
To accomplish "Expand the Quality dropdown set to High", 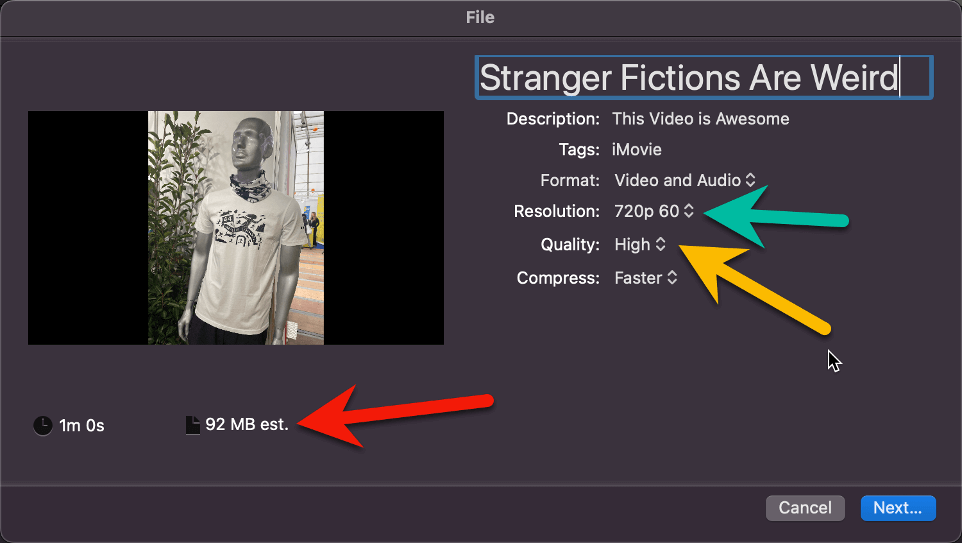I will (640, 244).
